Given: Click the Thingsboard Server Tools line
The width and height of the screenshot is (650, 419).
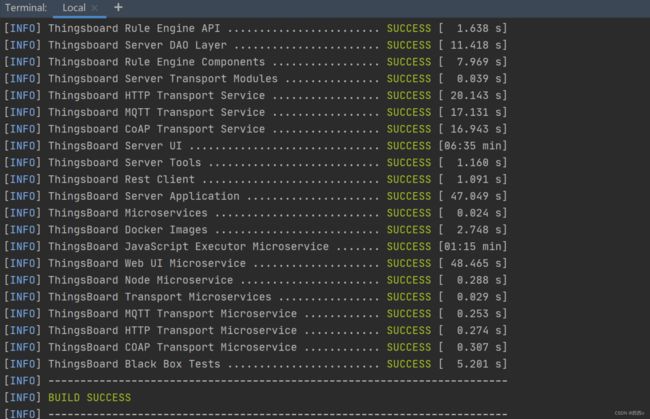Looking at the screenshot, I should 255,162.
